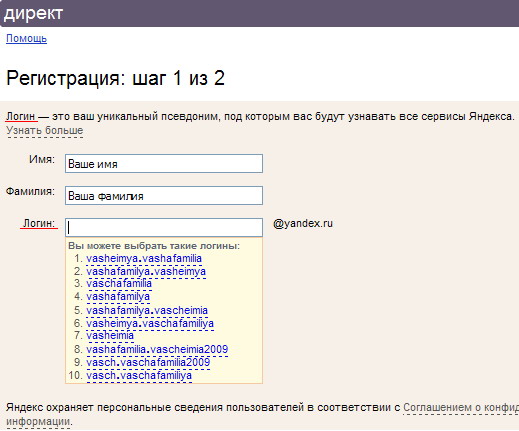Pick the short login vasheimia

click(x=110, y=335)
